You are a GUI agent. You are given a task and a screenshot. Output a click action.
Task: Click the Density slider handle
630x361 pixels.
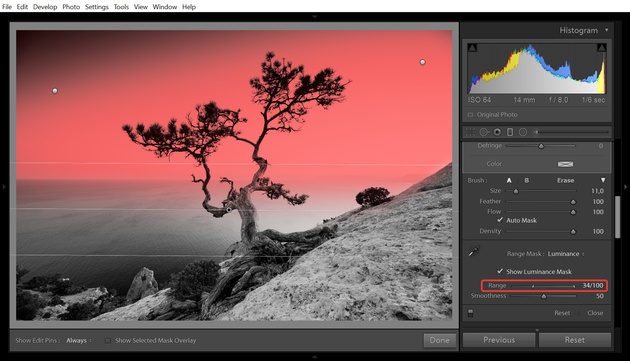[x=573, y=232]
